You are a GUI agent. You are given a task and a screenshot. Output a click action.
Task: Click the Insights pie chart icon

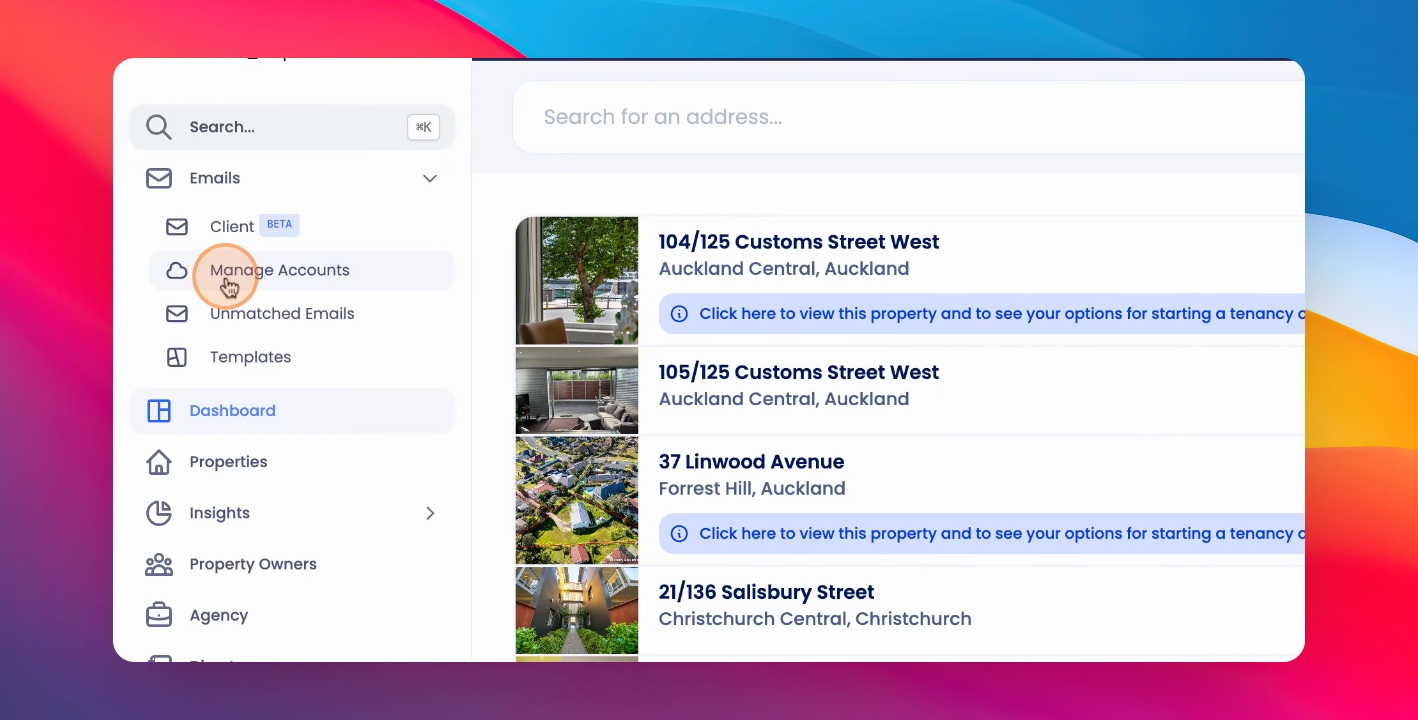tap(159, 513)
